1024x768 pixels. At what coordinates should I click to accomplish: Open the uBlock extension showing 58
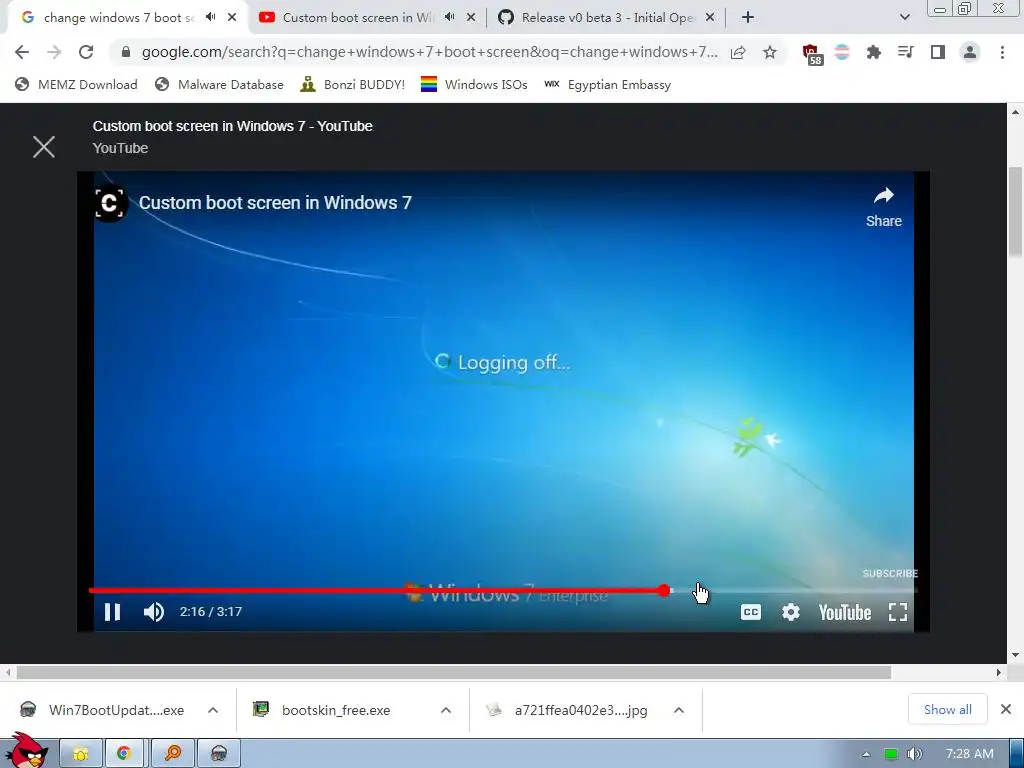click(812, 54)
